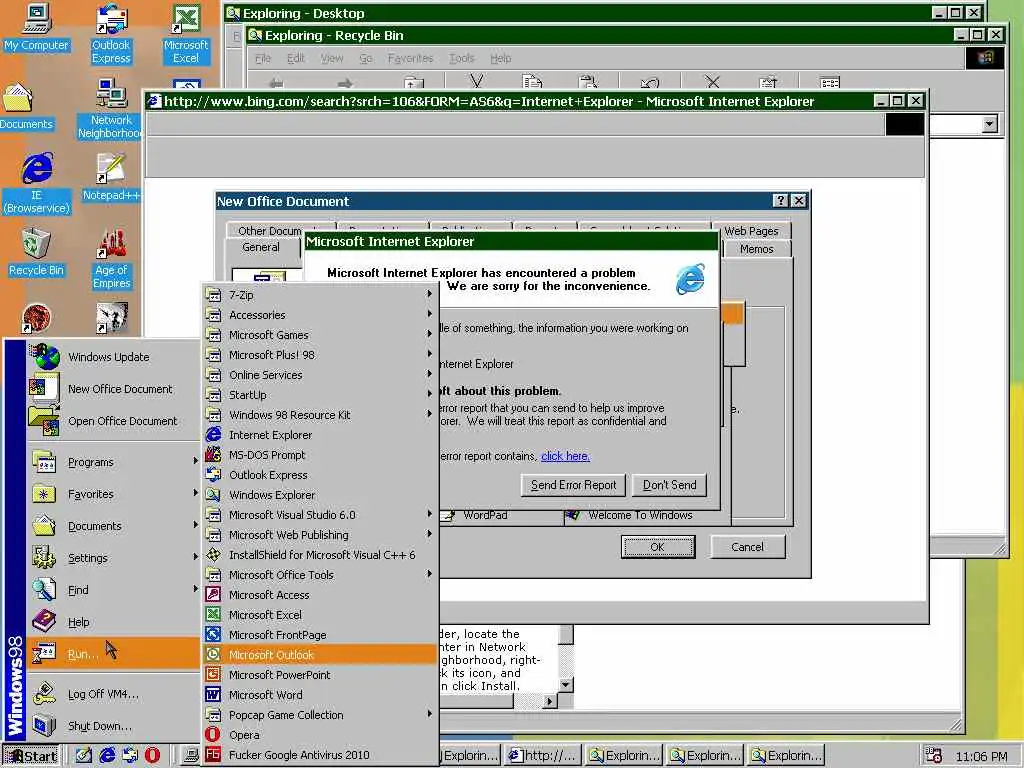Expand Accessories program group
This screenshot has height=768, width=1024.
coord(319,315)
